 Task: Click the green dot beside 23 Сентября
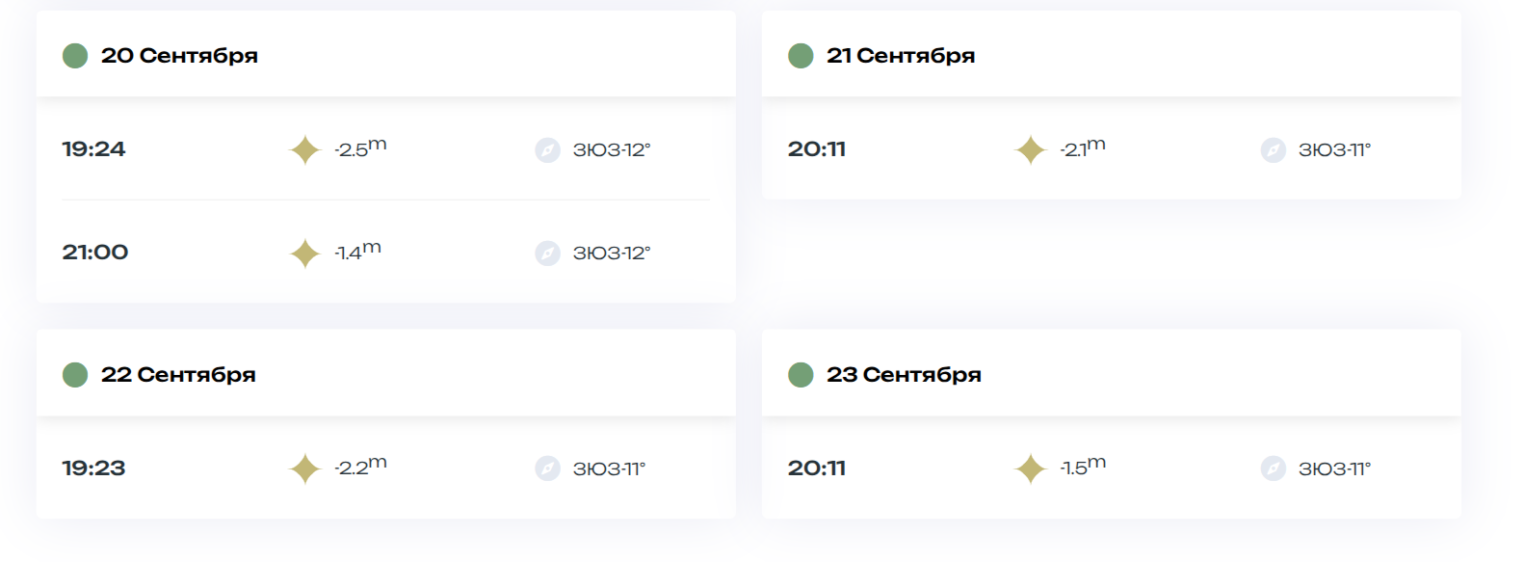[800, 375]
